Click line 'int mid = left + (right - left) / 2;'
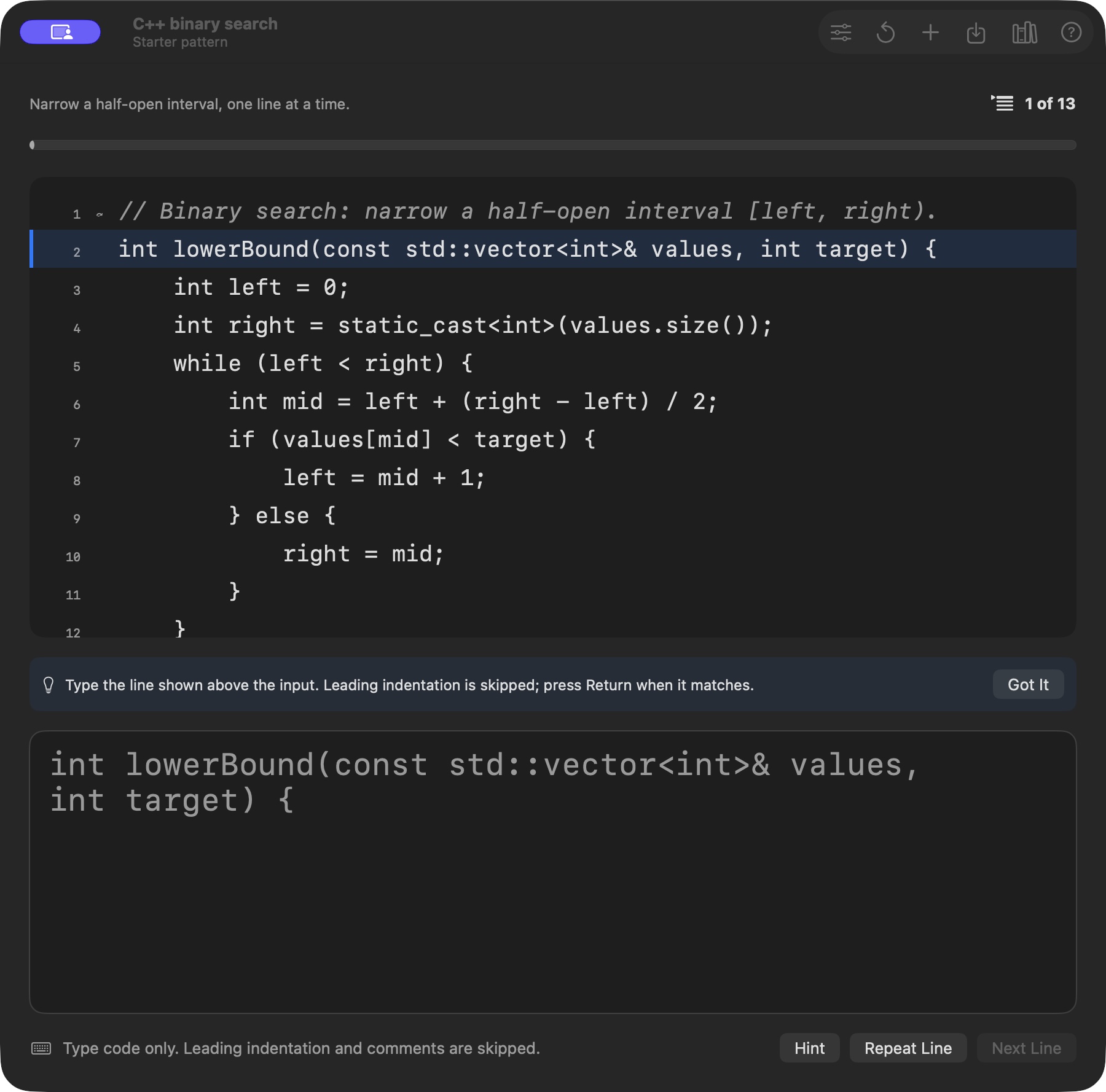1106x1092 pixels. [473, 402]
